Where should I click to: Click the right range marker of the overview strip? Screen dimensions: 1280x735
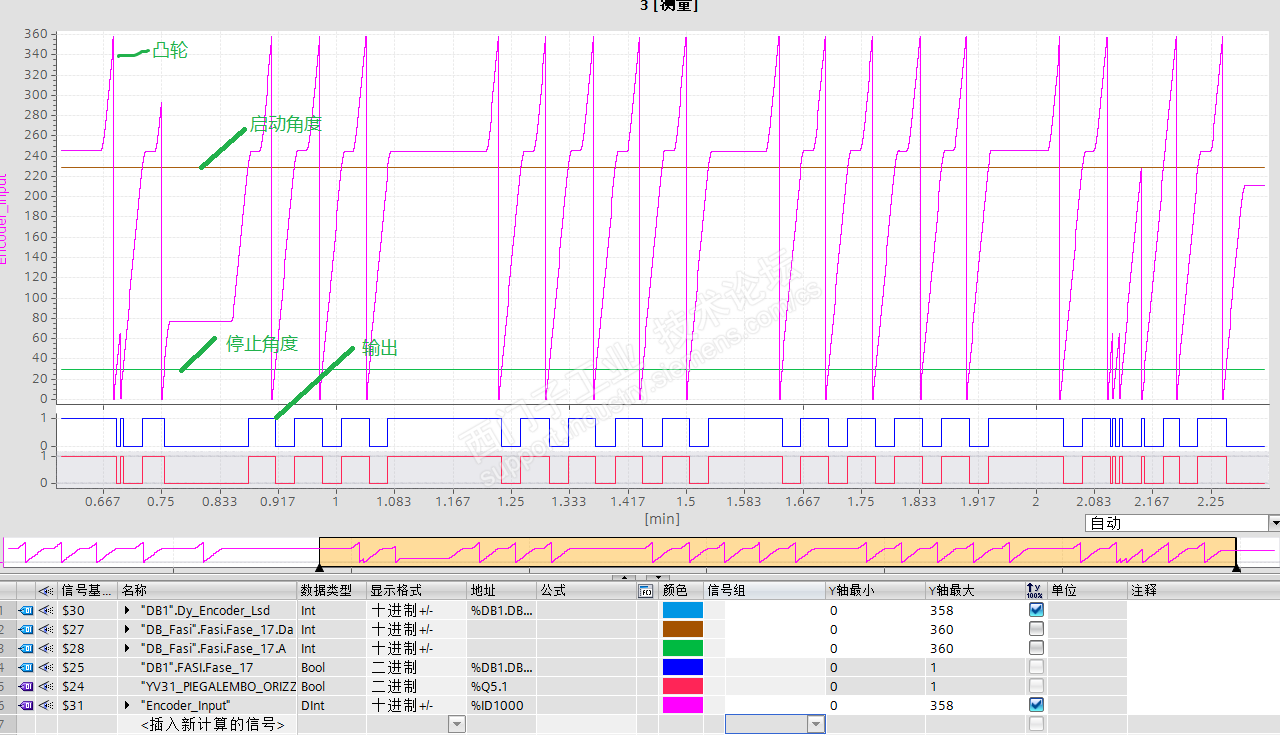tap(1236, 568)
